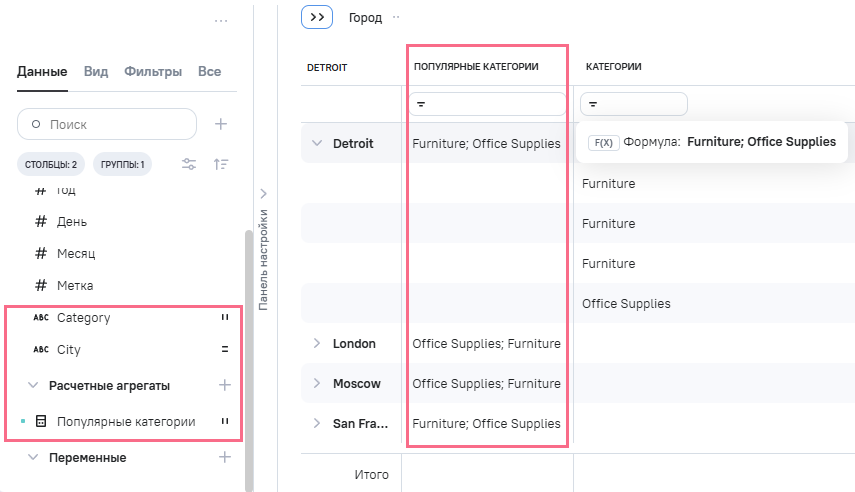Toggle the City field group marker
The width and height of the screenshot is (855, 492).
(224, 350)
